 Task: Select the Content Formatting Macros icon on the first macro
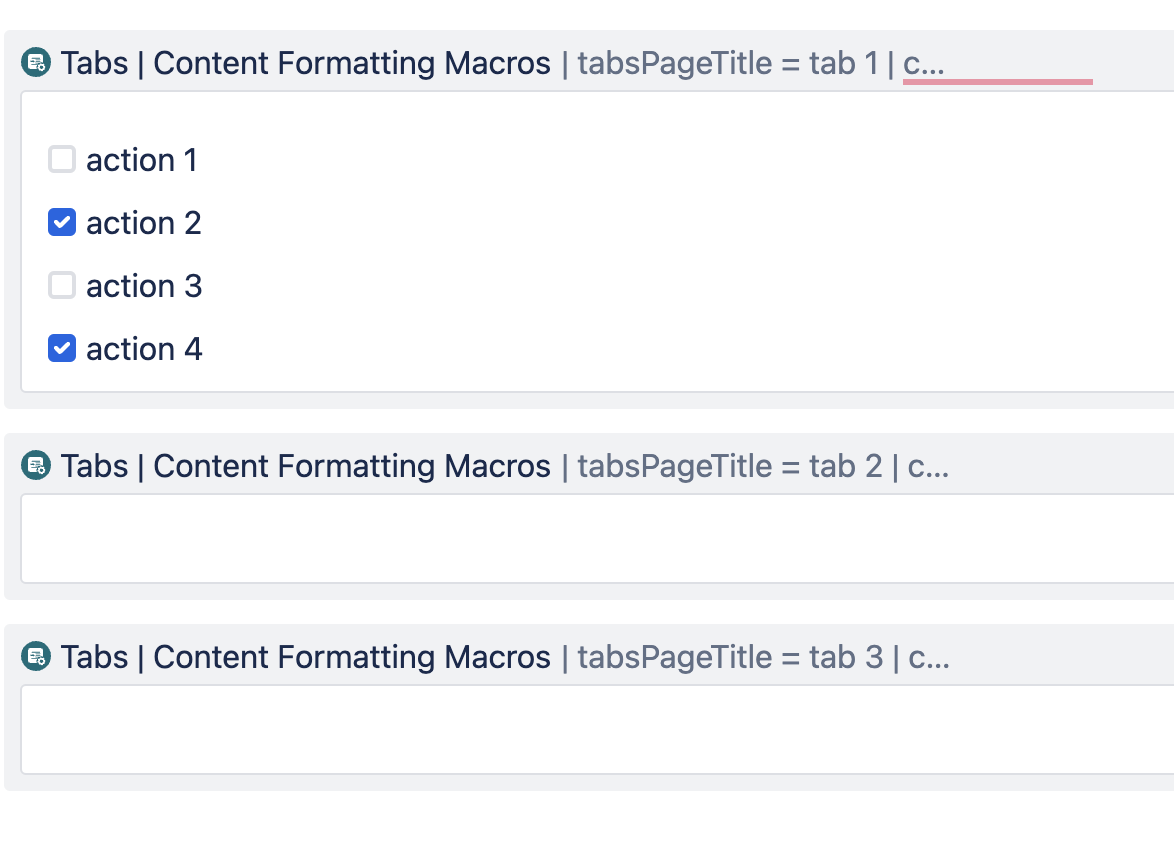click(x=35, y=62)
